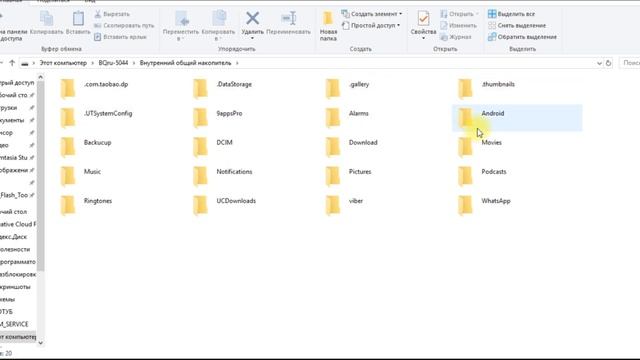The height and width of the screenshot is (360, 640).
Task: Click the navigation pane scrollbar up arrow
Action: [x=40, y=77]
